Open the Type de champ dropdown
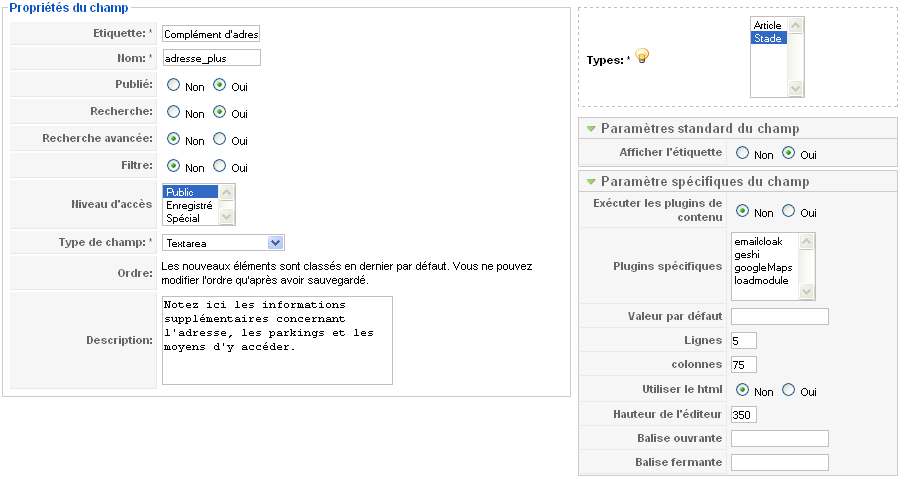Image resolution: width=903 pixels, height=479 pixels. coord(275,243)
